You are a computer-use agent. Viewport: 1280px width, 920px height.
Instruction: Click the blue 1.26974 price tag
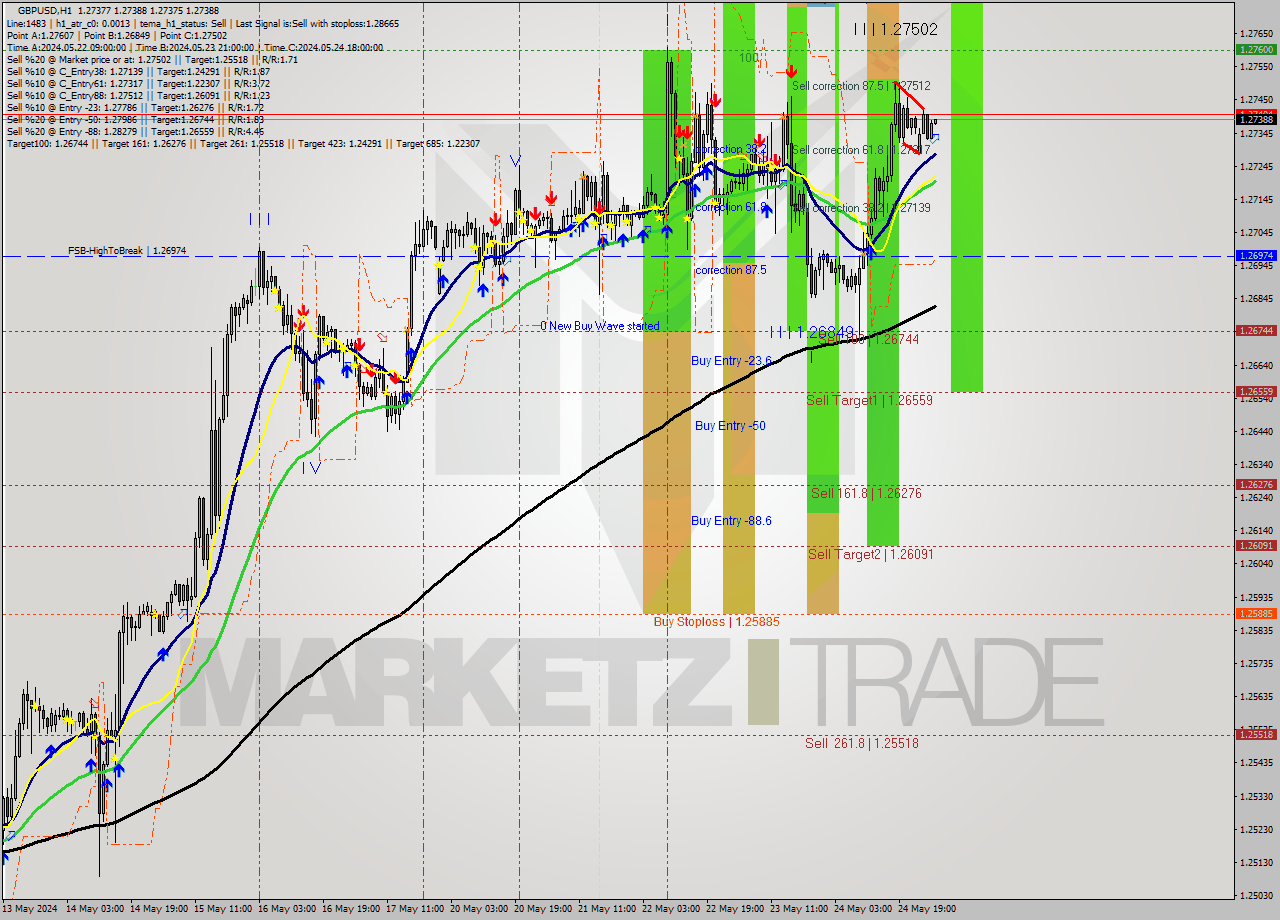1256,256
